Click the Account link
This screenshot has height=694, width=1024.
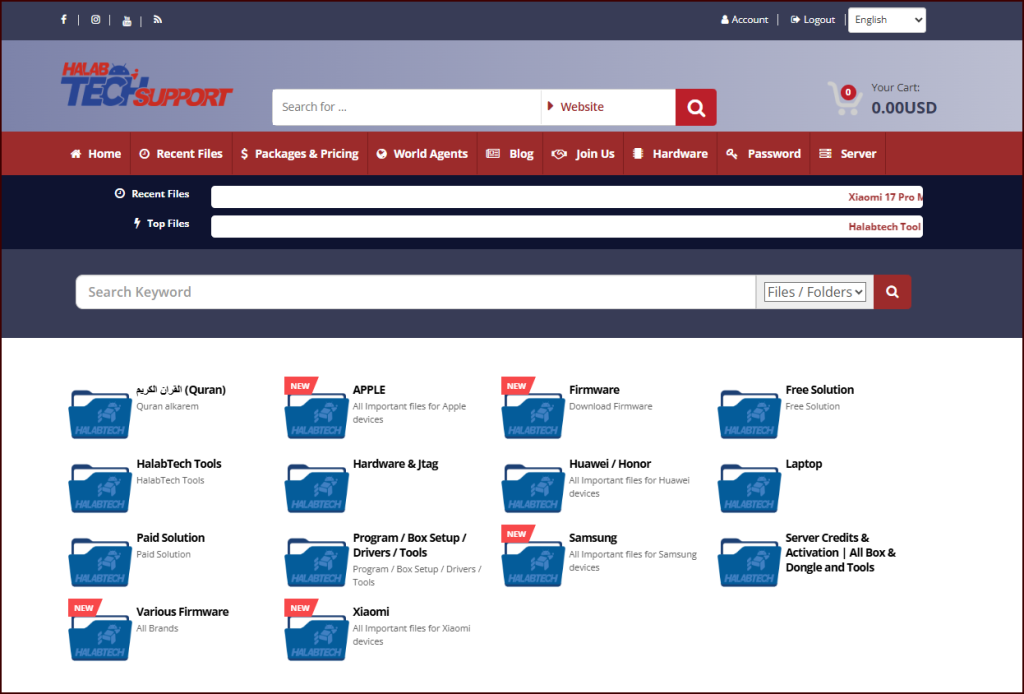coord(744,20)
